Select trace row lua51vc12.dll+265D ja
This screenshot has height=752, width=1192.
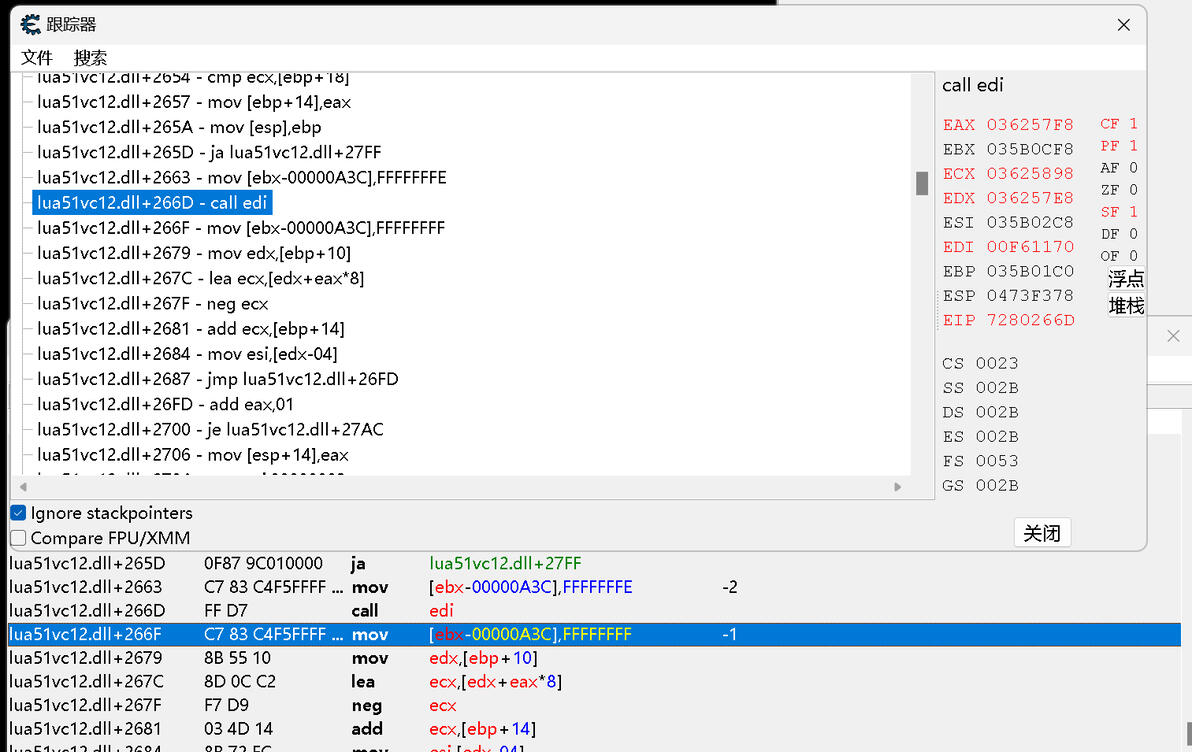(209, 152)
